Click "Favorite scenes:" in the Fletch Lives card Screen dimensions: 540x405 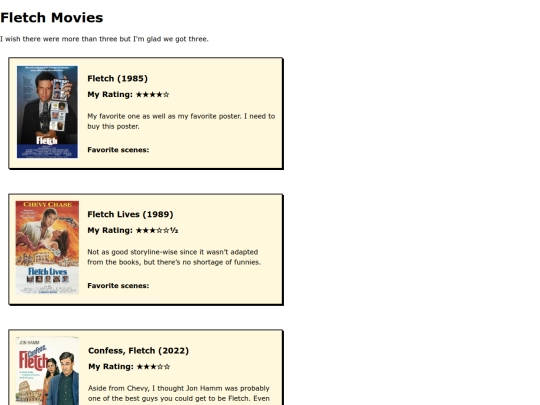tap(118, 285)
